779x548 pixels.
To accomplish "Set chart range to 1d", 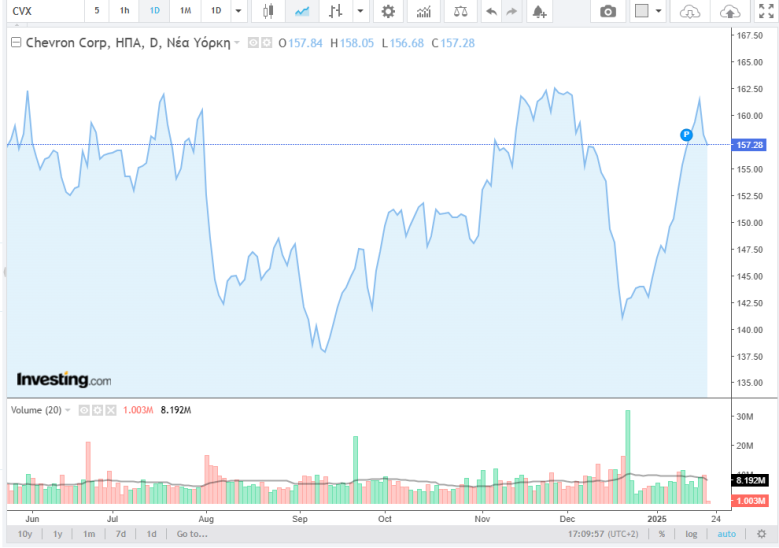I will [x=152, y=534].
